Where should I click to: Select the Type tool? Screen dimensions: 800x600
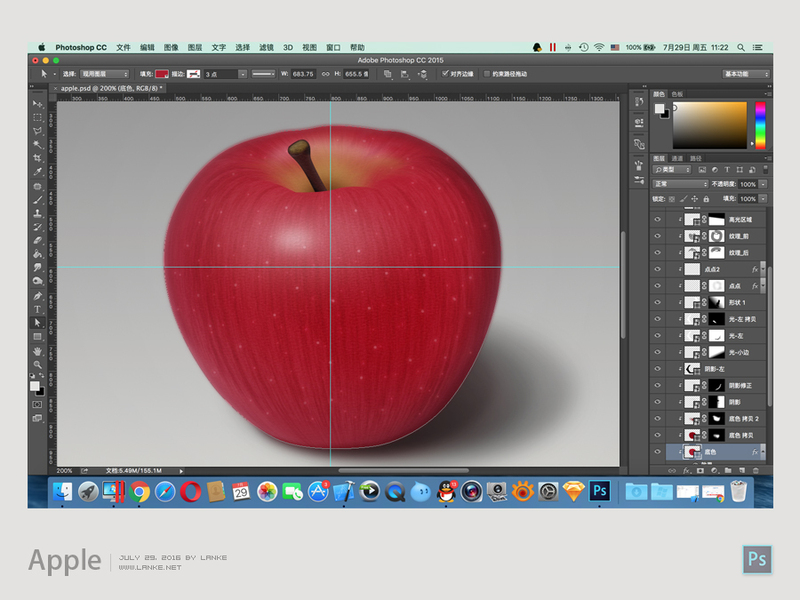[37, 309]
